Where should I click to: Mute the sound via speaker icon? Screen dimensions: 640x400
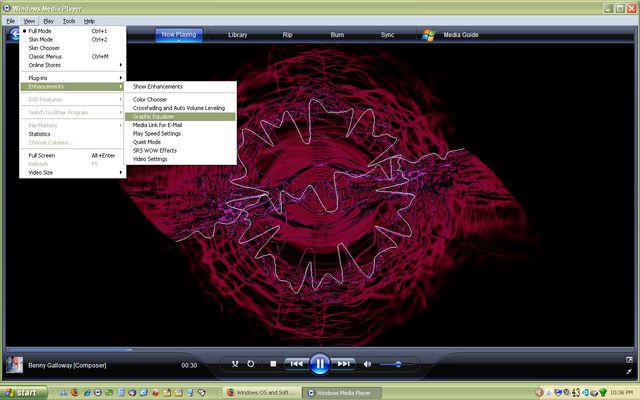point(367,364)
